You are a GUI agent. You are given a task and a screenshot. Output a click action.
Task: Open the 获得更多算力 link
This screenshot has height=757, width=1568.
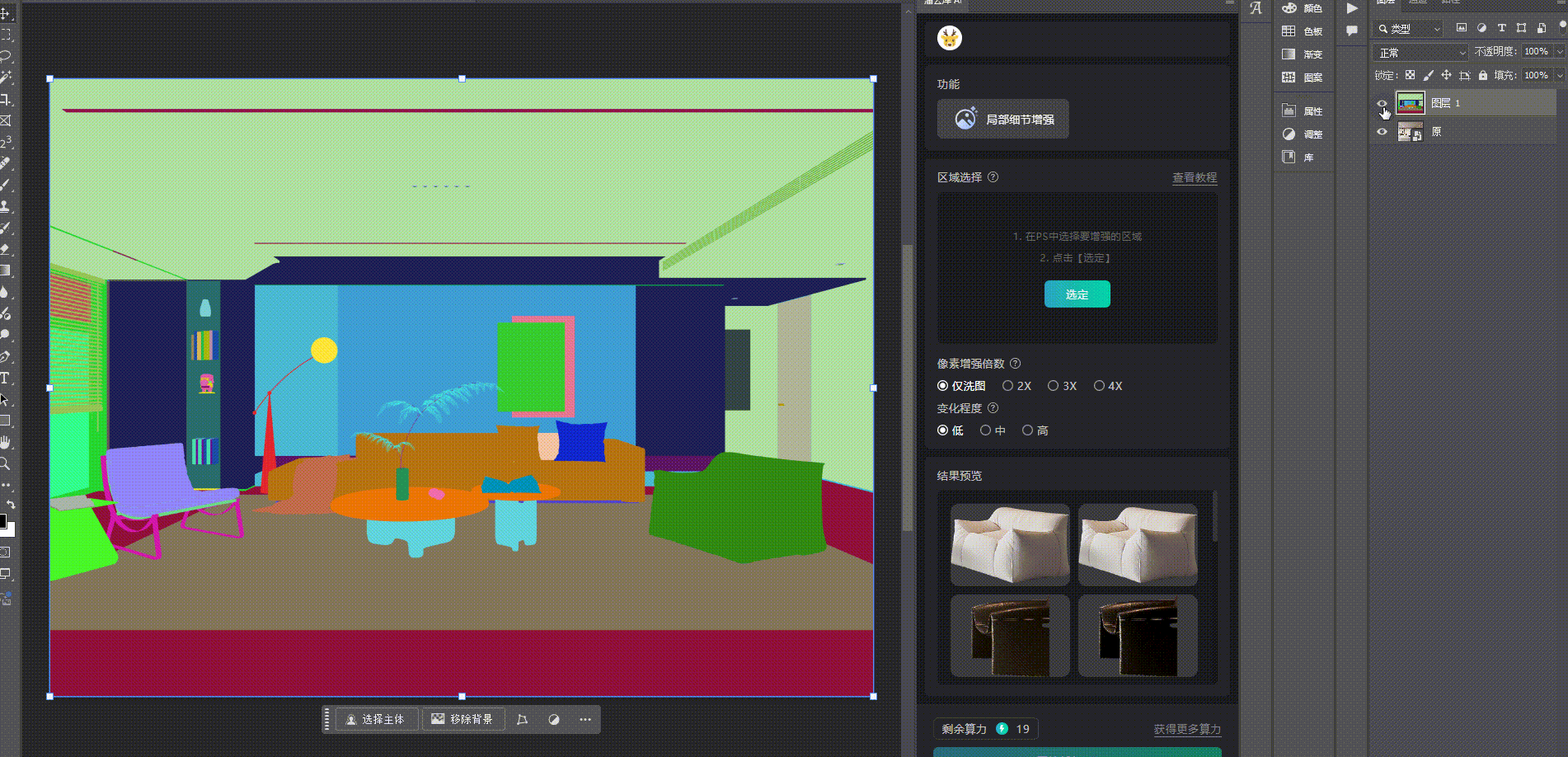(x=1187, y=729)
